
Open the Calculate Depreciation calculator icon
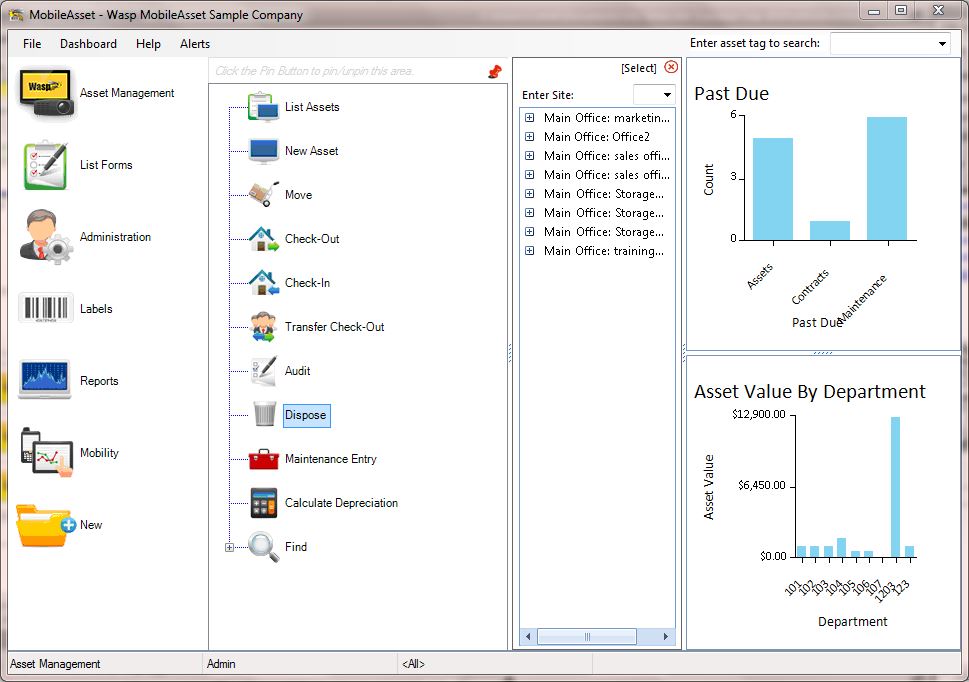tap(263, 503)
